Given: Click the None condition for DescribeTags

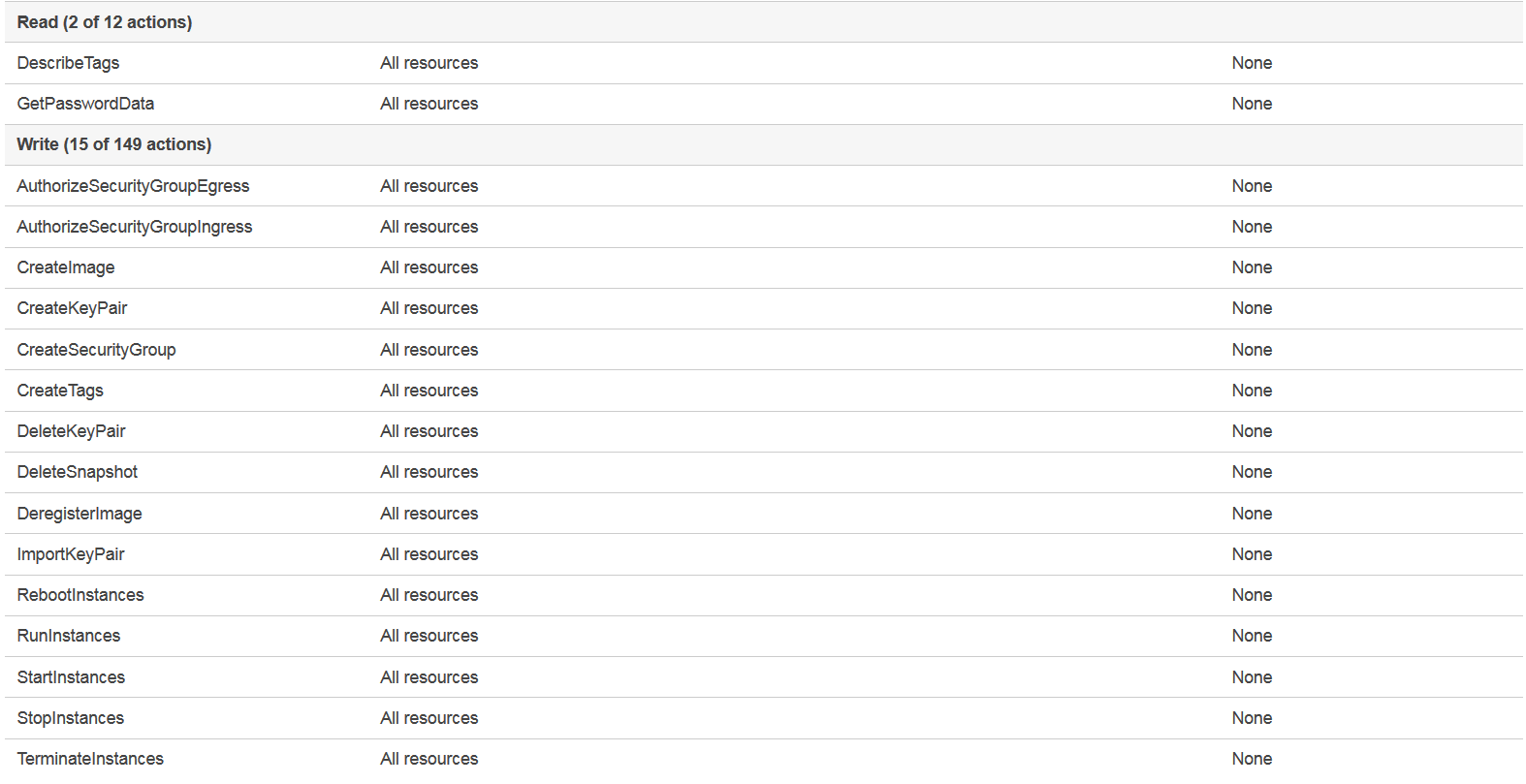Looking at the screenshot, I should point(1252,63).
